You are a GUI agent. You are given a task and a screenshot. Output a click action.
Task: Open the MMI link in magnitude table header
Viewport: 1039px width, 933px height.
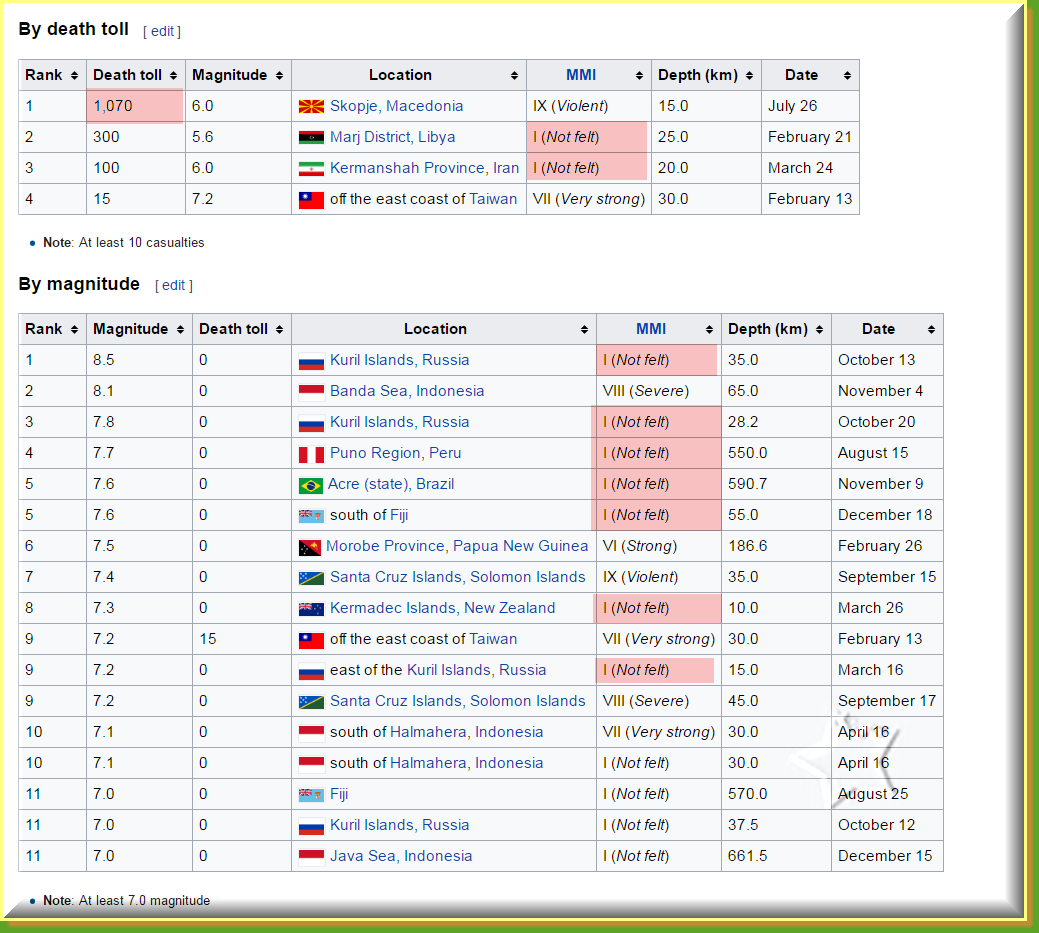pos(651,329)
